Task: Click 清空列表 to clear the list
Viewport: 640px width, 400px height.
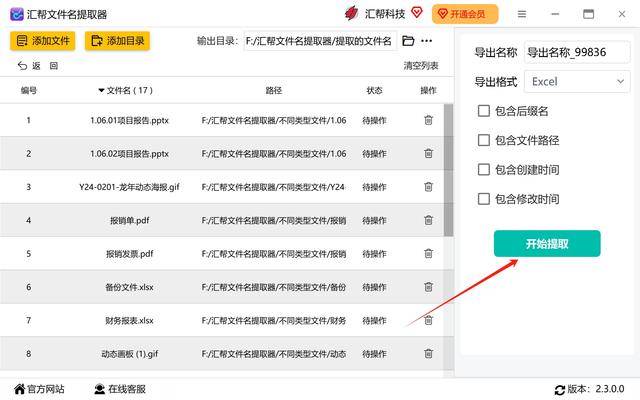Action: 421,66
